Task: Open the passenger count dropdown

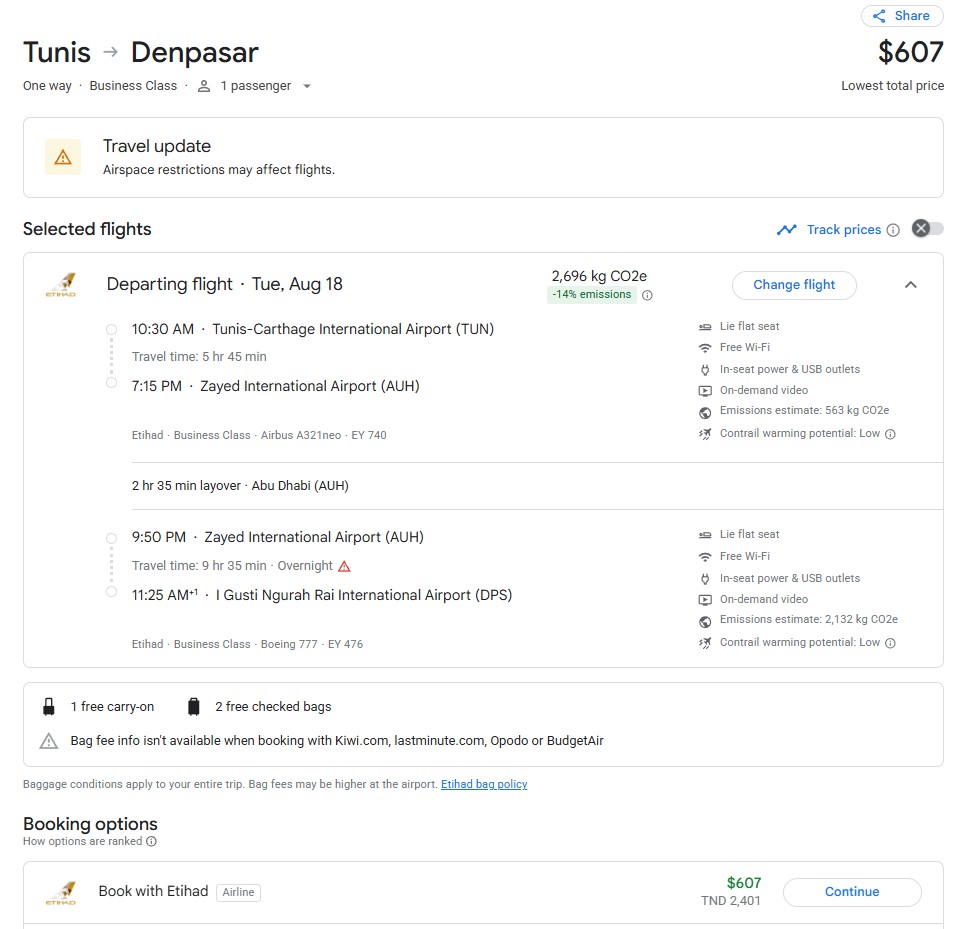Action: (x=307, y=86)
